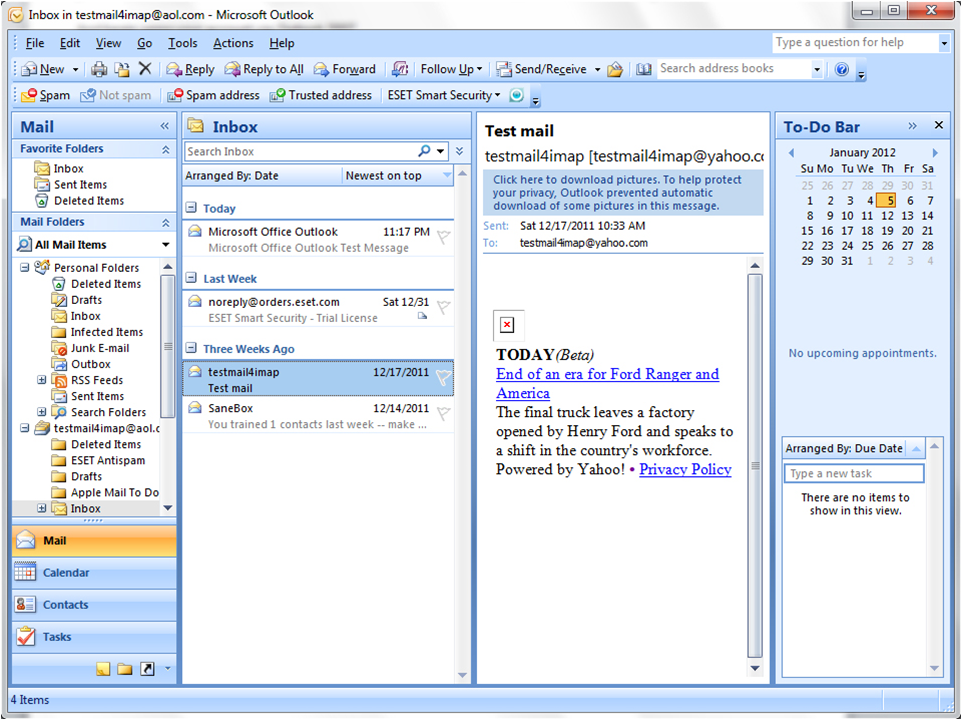Image resolution: width=962 pixels, height=720 pixels.
Task: Switch to the Contacts pane
Action: (94, 604)
